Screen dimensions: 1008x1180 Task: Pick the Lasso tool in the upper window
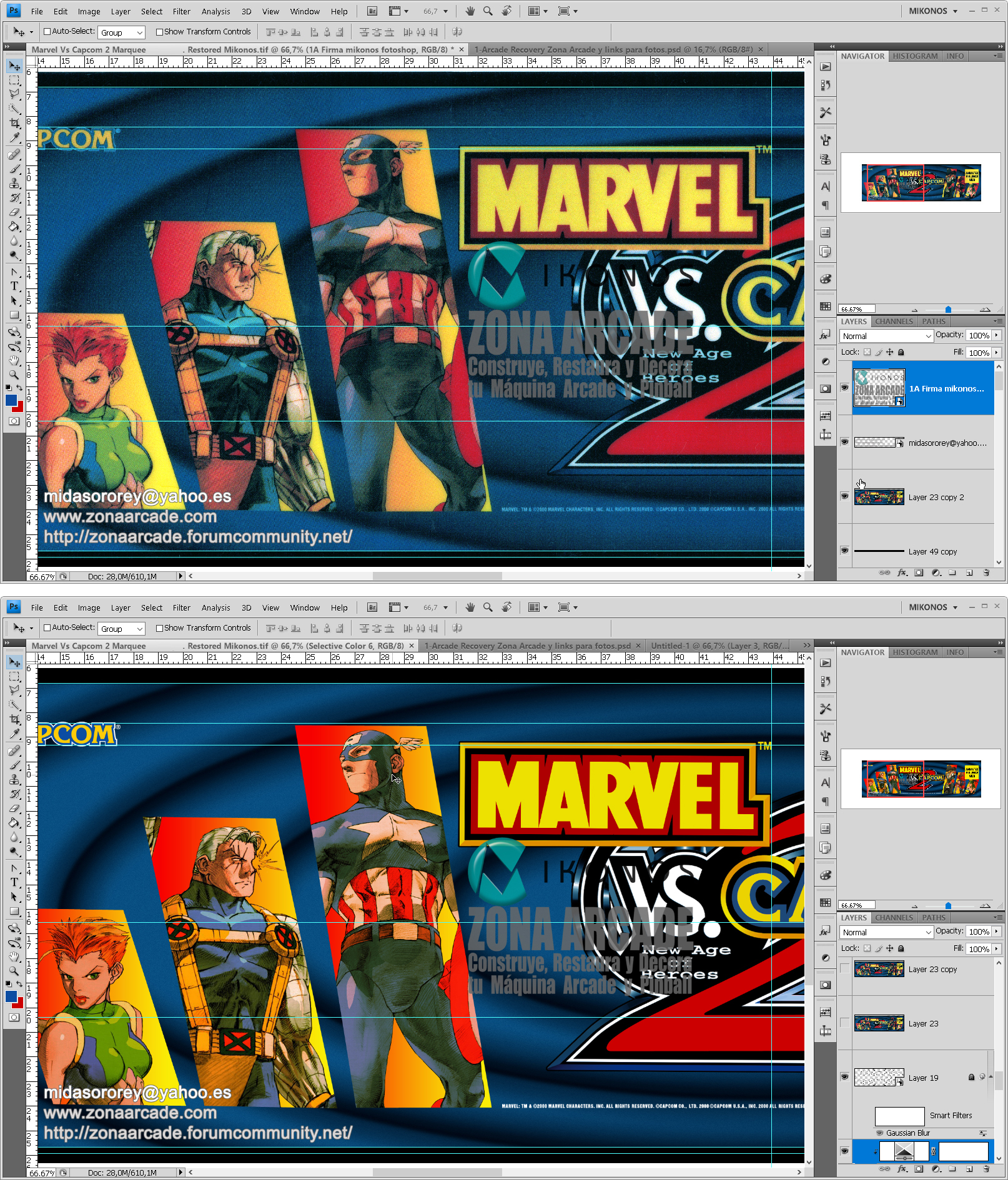coord(14,94)
